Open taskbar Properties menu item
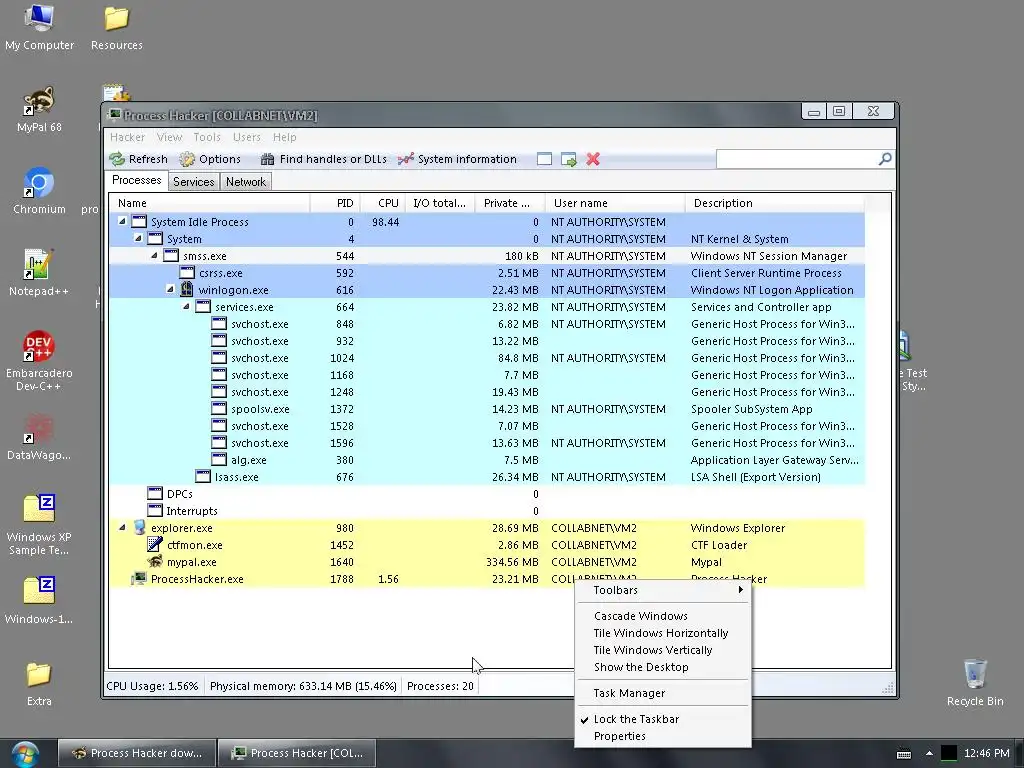This screenshot has height=768, width=1024. point(663,737)
